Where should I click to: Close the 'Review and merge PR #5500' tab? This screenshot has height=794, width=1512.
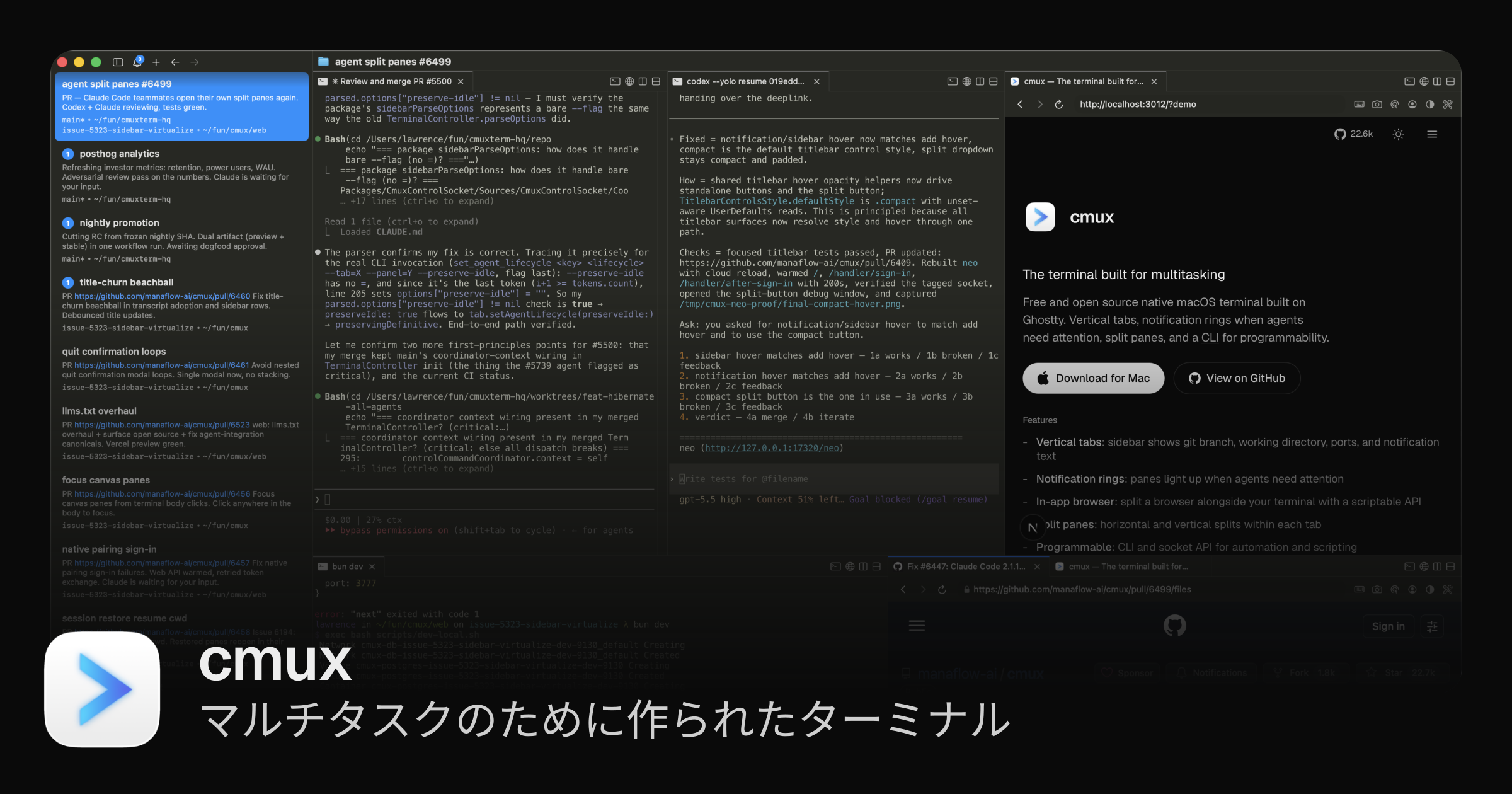461,81
